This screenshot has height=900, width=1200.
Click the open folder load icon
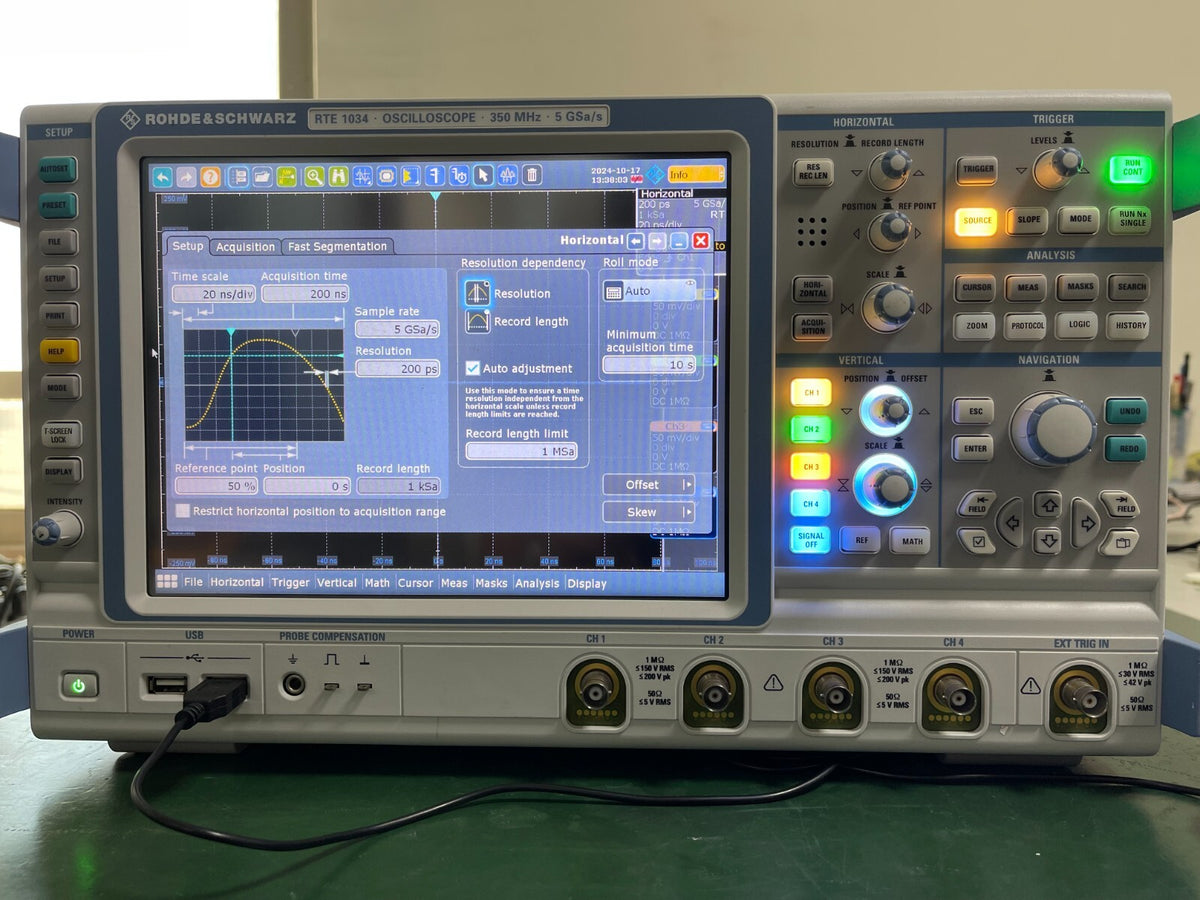click(x=262, y=176)
